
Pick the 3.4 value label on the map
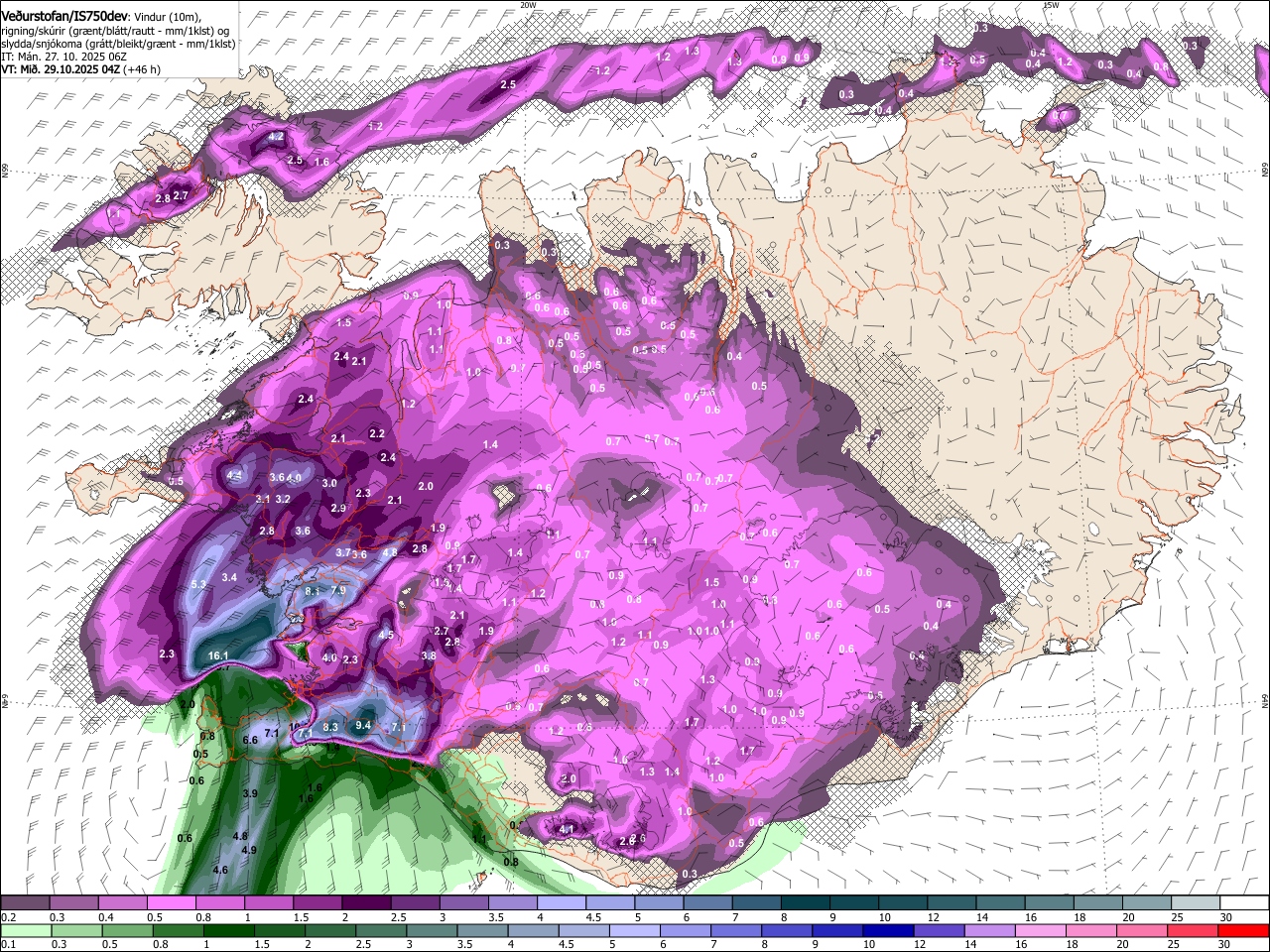(229, 577)
